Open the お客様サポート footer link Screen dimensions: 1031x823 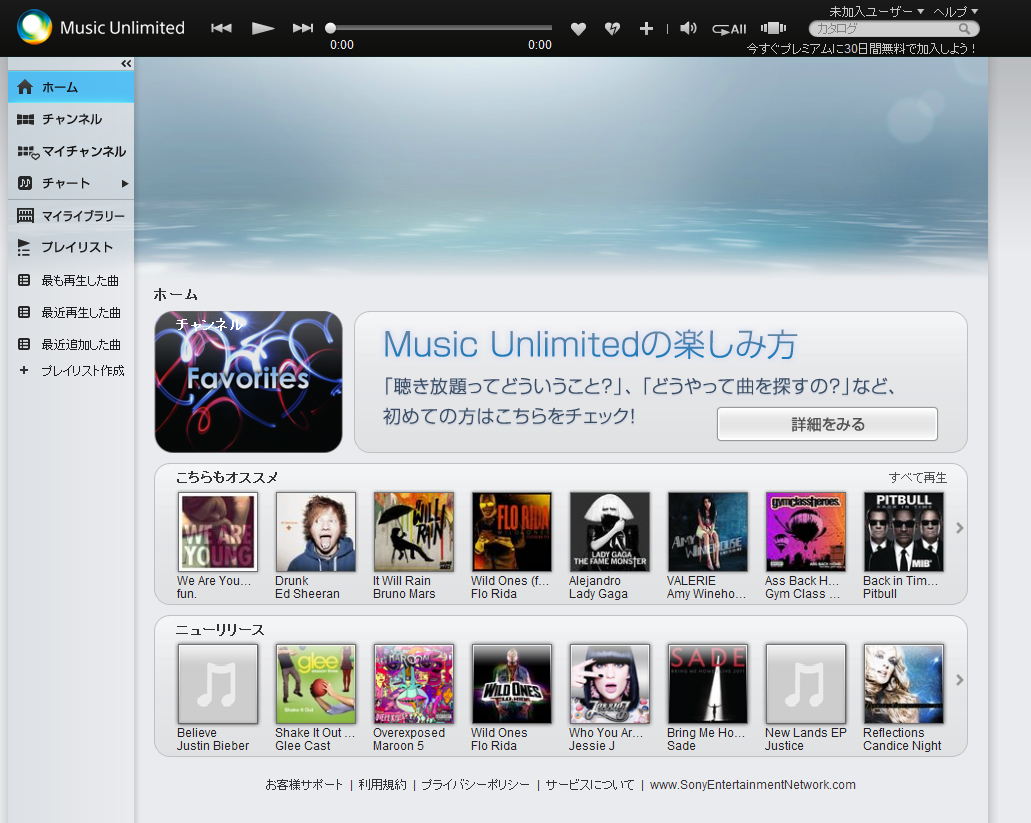point(304,785)
